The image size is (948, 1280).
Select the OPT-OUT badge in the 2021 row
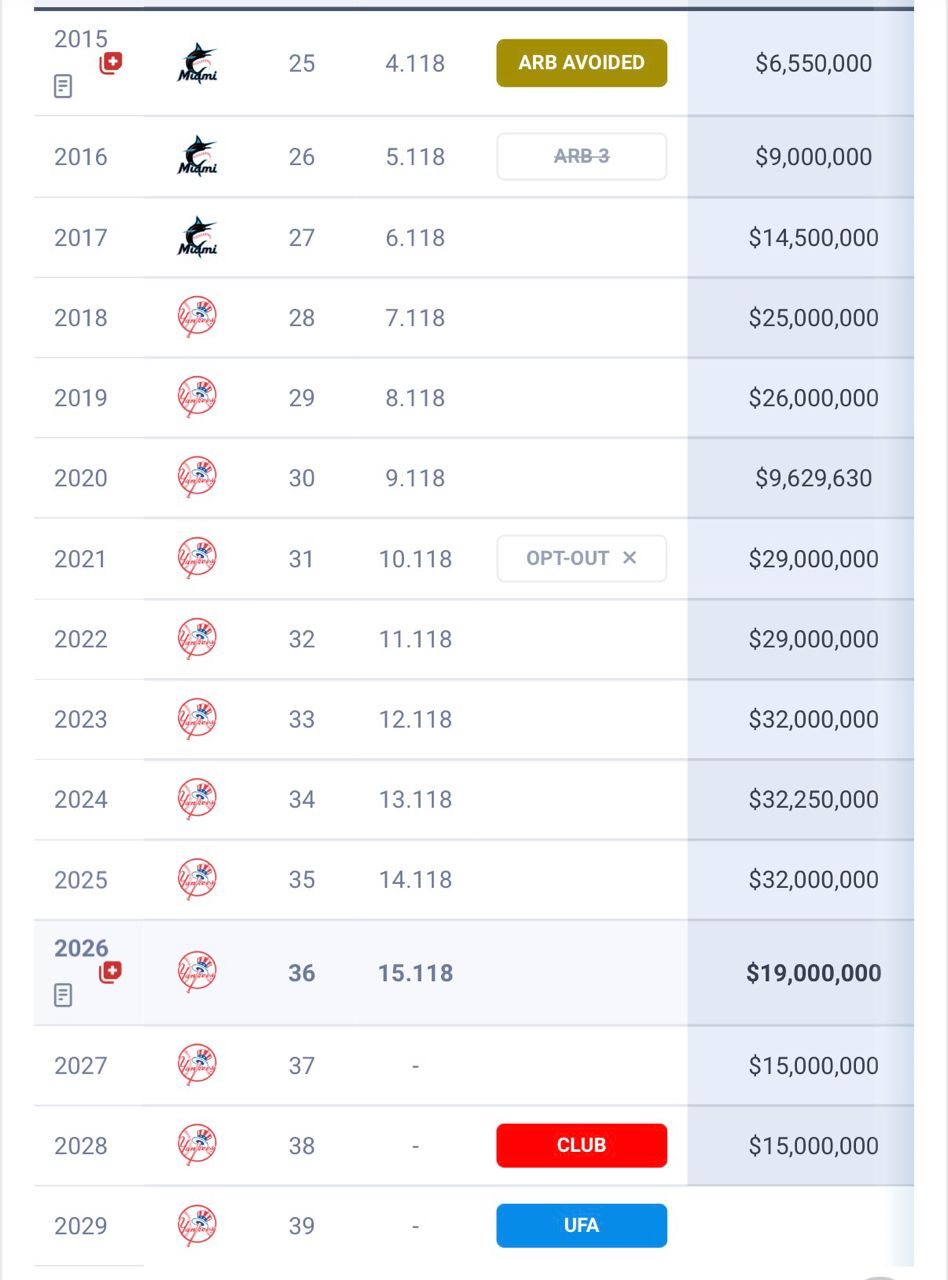pyautogui.click(x=582, y=558)
